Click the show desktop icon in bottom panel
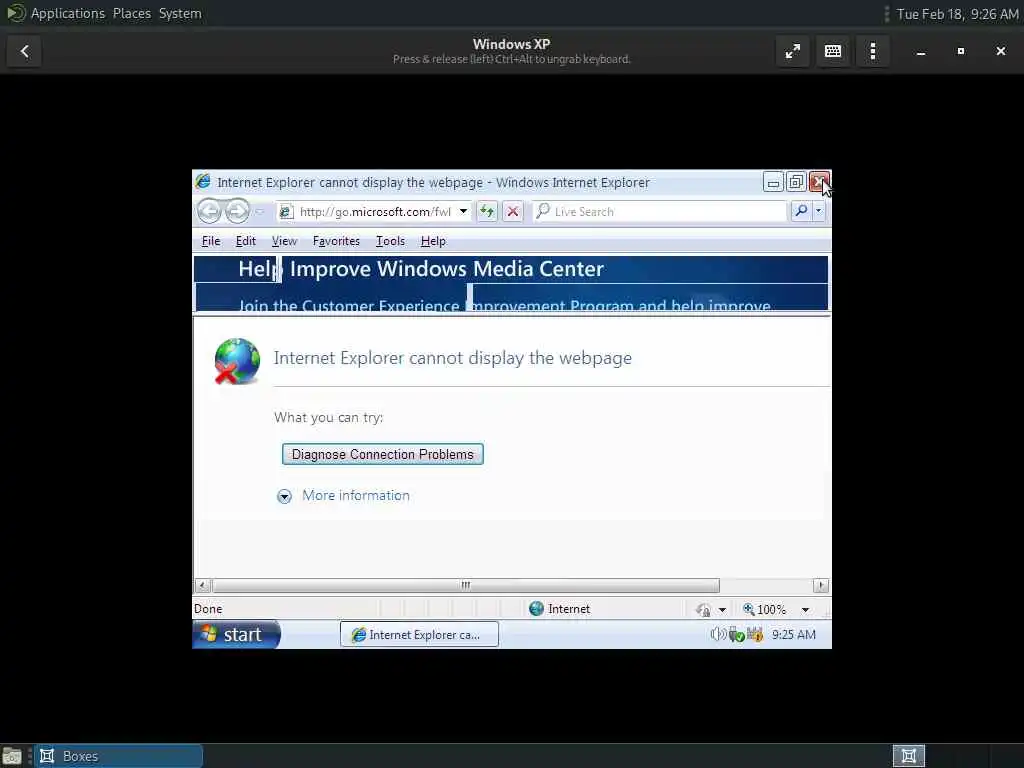Viewport: 1024px width, 768px height. point(12,756)
